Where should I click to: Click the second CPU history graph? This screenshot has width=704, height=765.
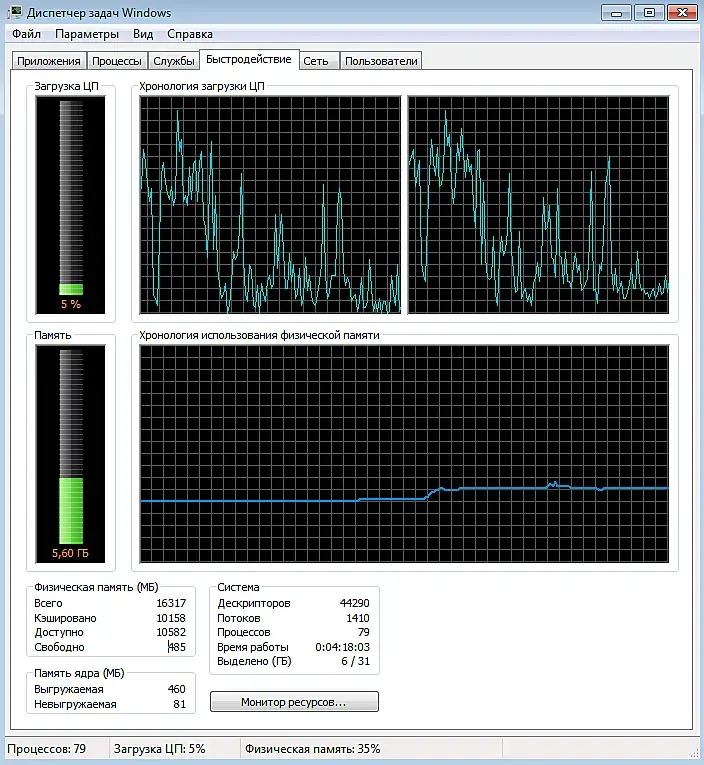point(538,205)
